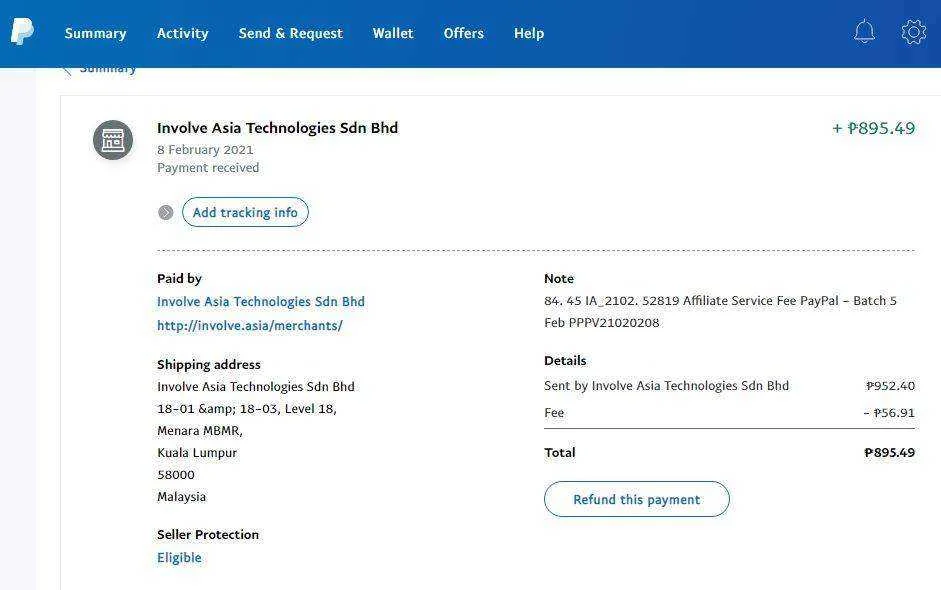Screen dimensions: 941x590
Task: Open the notifications bell
Action: point(864,31)
